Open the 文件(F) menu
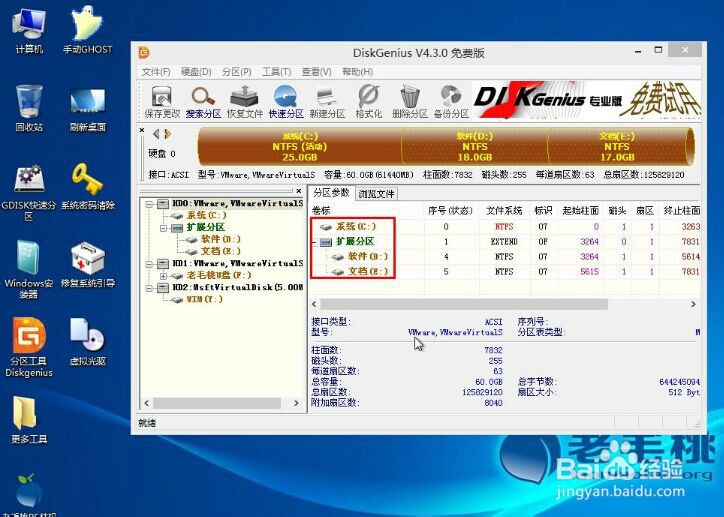Image resolution: width=724 pixels, height=517 pixels. pos(156,72)
